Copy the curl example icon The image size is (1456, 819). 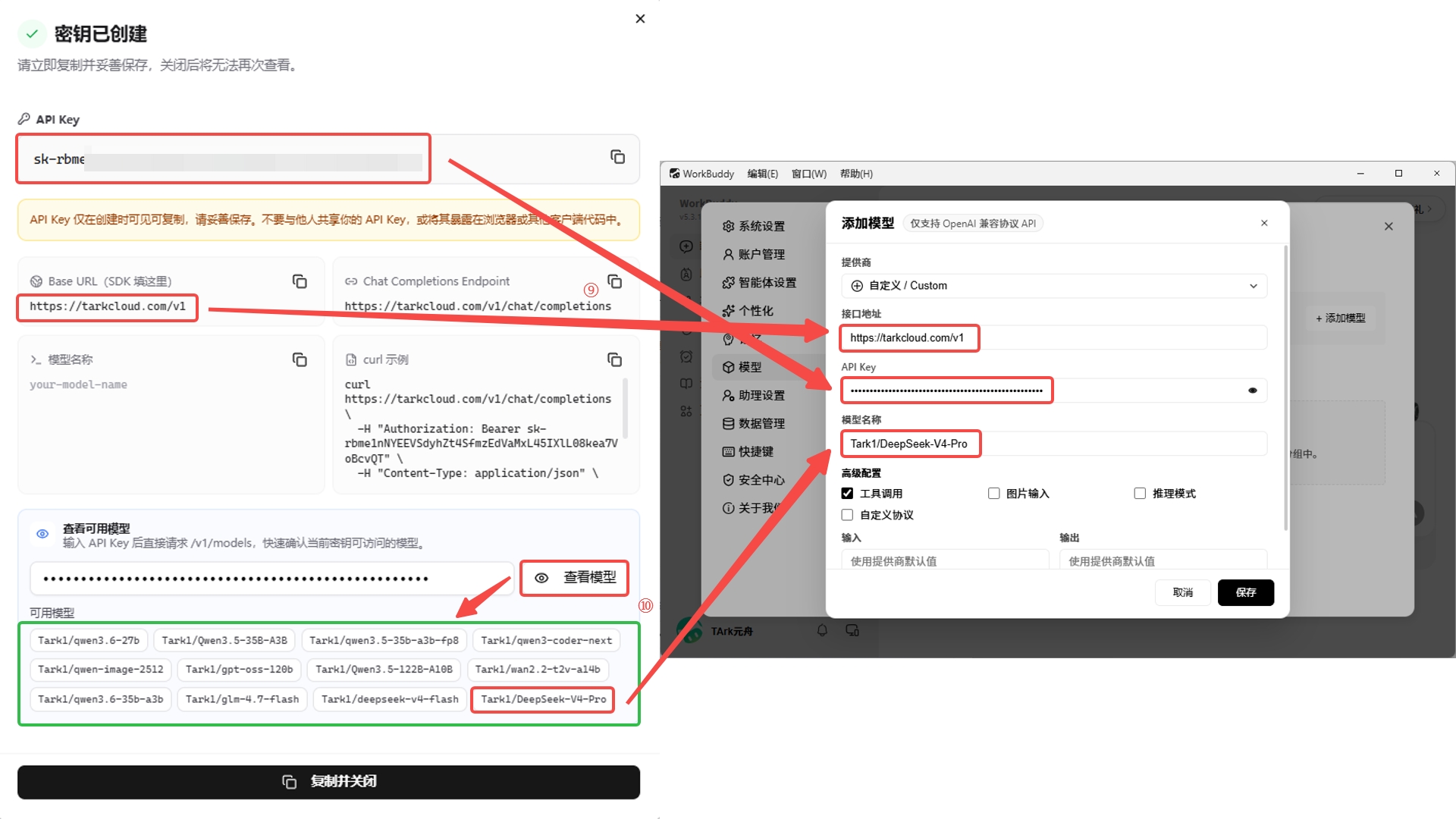pos(615,359)
